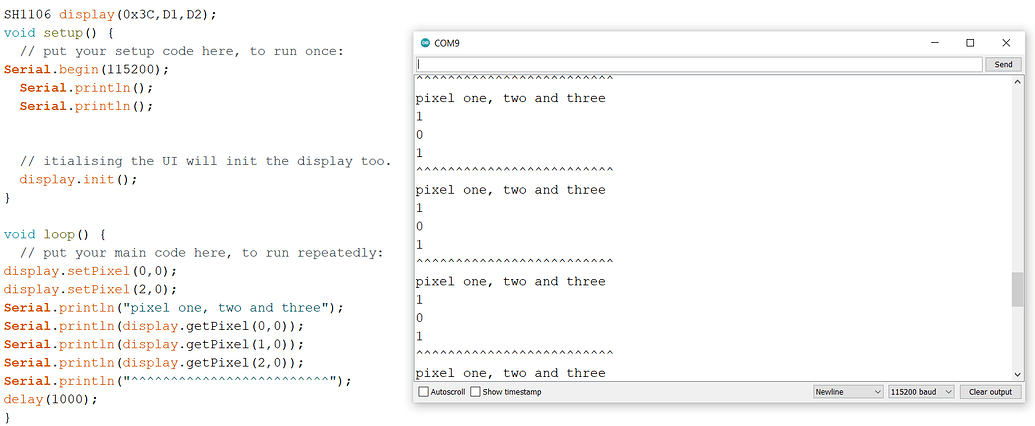Screen dimensions: 1035x426
Task: Click the vertical scrollbar thumb in serial output
Action: pos(1017,289)
